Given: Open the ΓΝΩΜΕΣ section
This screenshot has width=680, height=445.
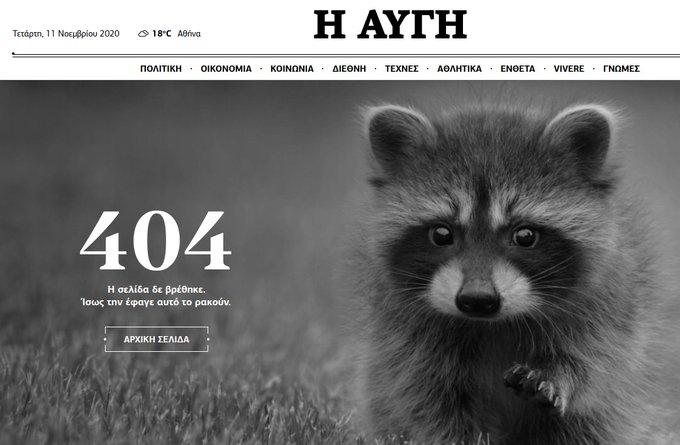Looking at the screenshot, I should click(621, 69).
